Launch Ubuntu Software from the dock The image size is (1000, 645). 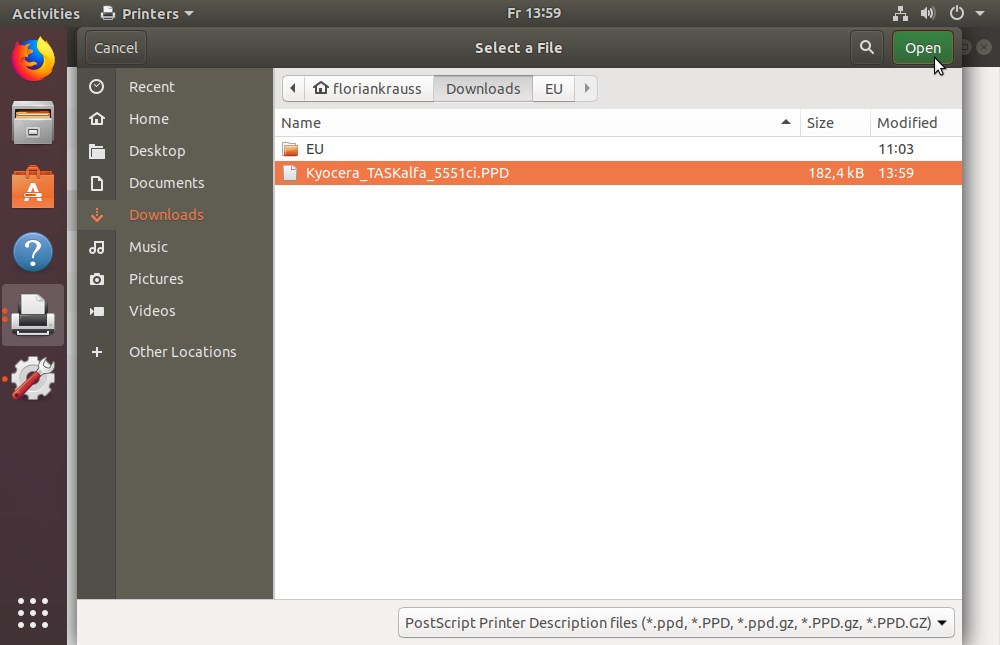pyautogui.click(x=33, y=187)
